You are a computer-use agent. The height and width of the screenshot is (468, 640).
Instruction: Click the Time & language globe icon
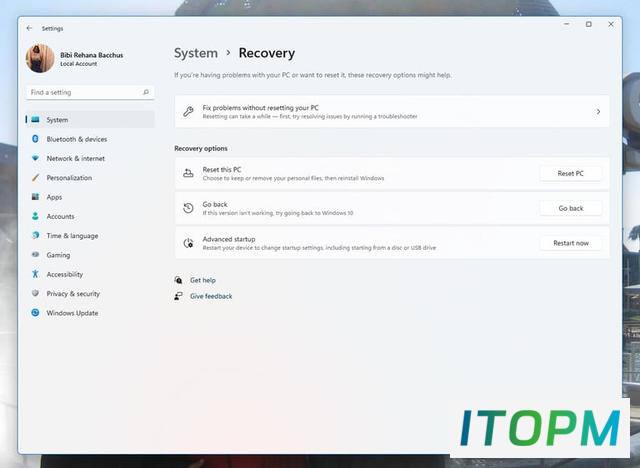click(36, 235)
